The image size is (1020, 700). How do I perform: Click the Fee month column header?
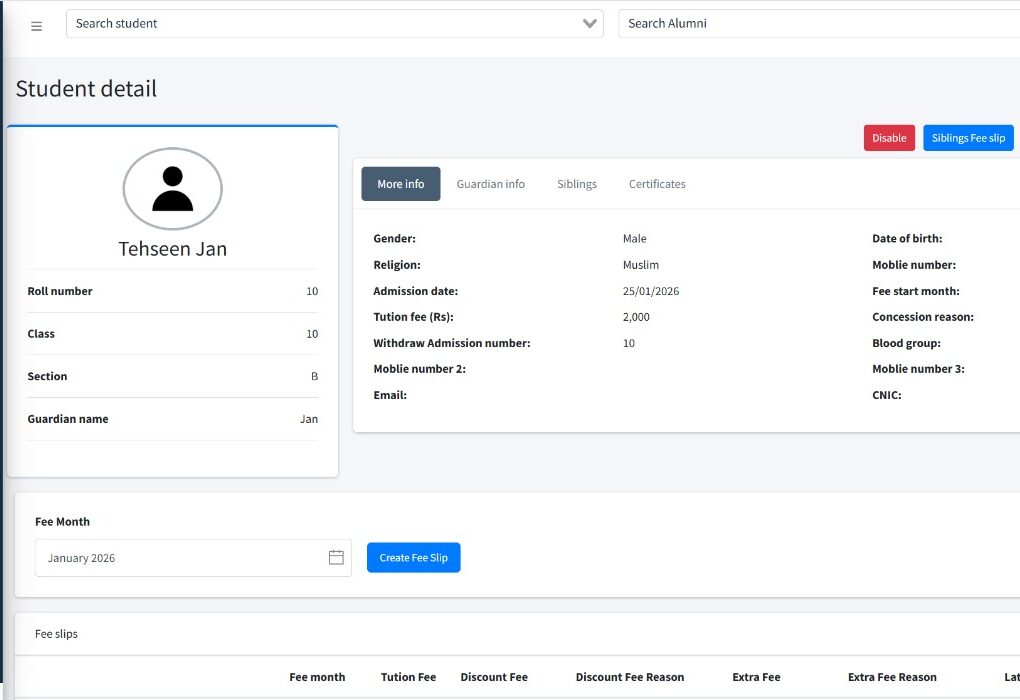click(317, 677)
